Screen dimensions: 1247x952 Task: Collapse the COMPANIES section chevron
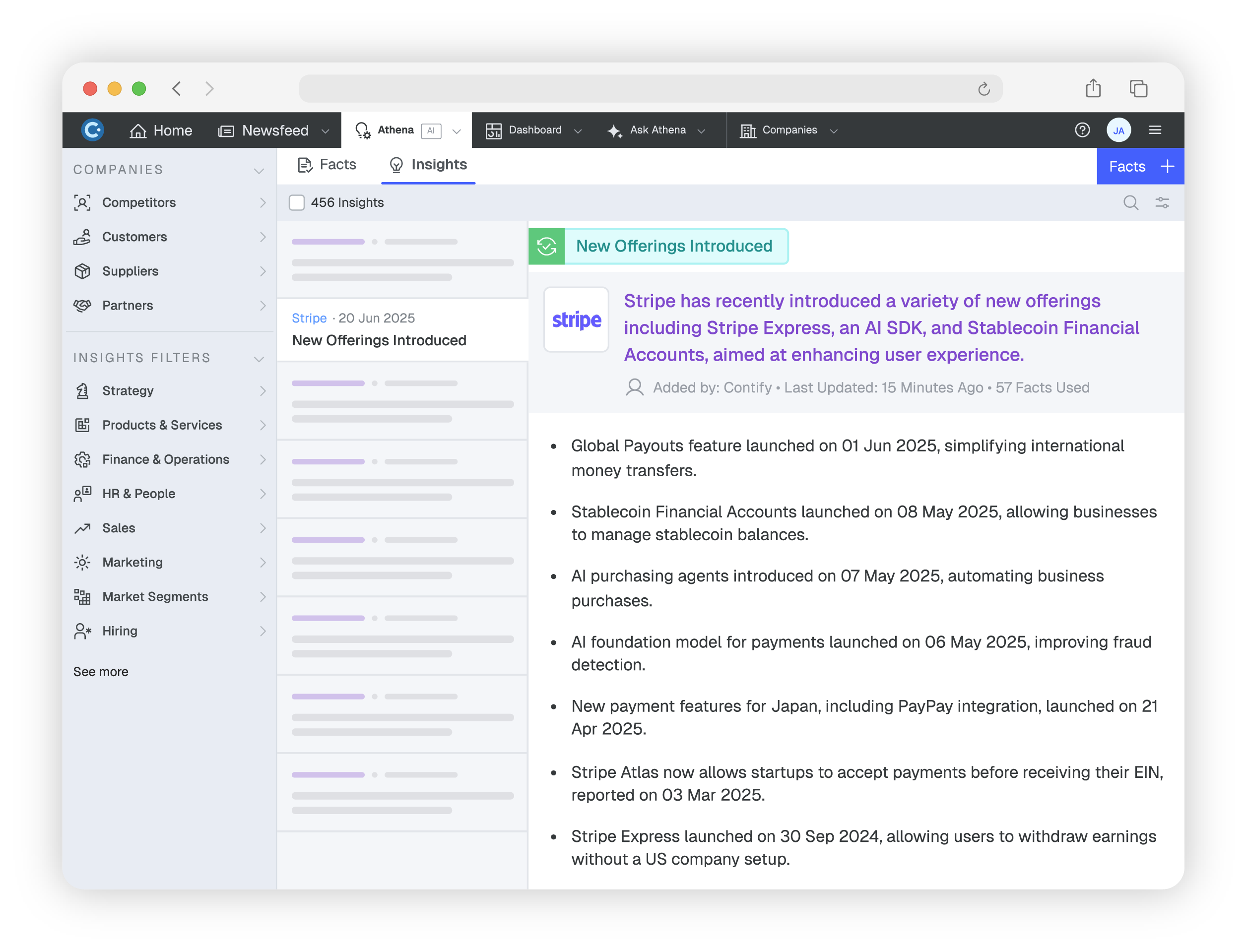pos(259,170)
